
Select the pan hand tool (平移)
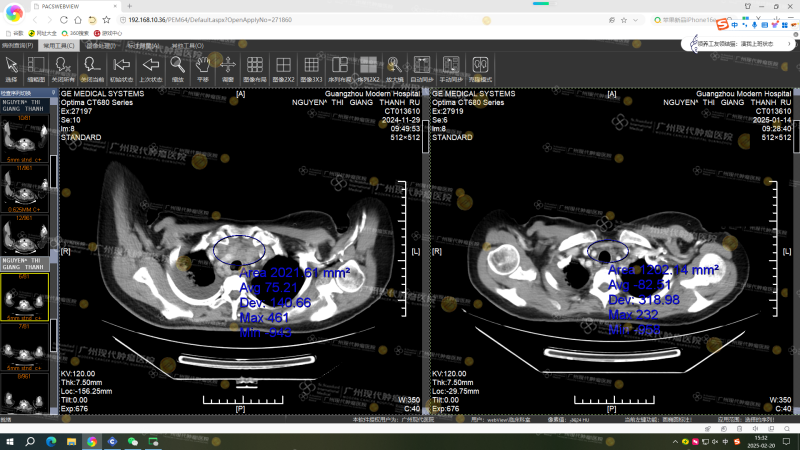202,66
